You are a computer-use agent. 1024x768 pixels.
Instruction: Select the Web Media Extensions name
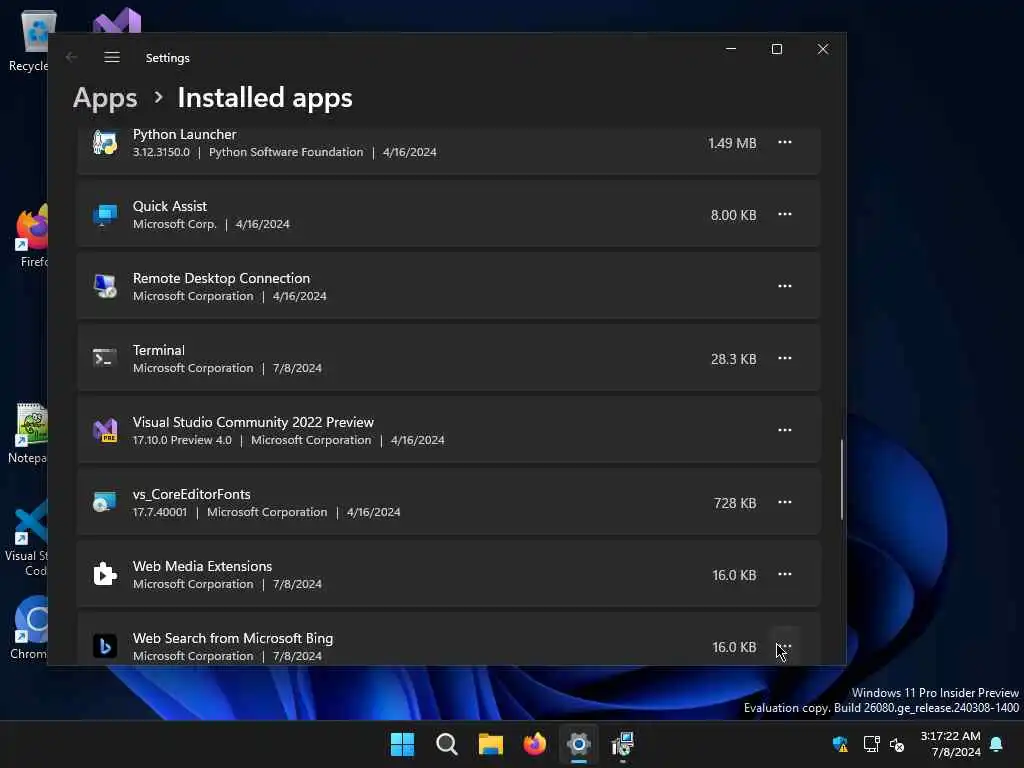coord(202,566)
